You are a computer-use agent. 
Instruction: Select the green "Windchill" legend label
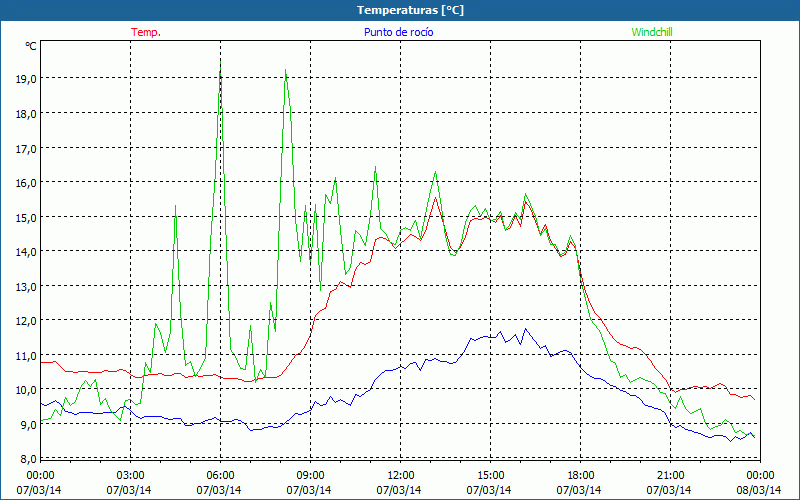652,32
